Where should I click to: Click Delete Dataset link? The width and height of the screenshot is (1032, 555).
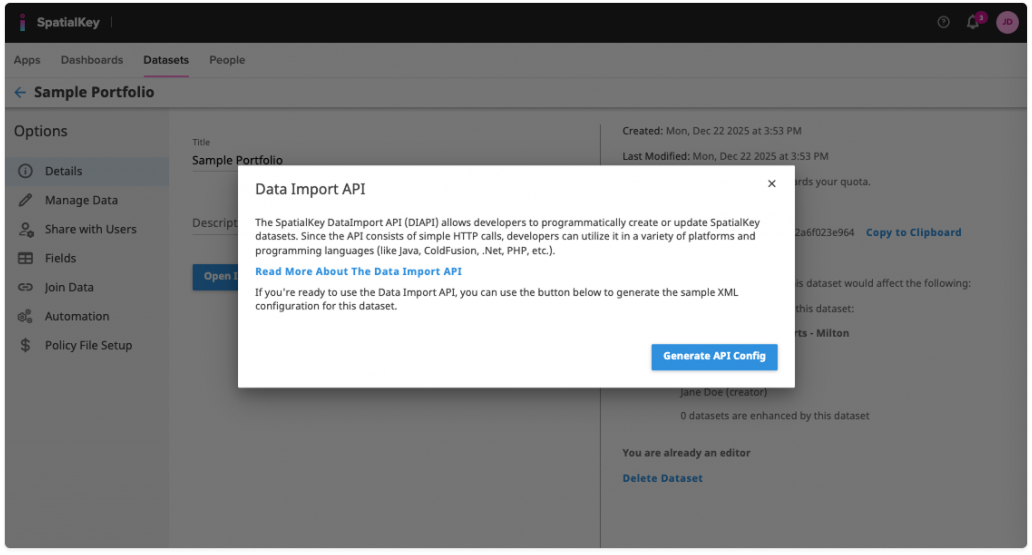[x=663, y=479]
